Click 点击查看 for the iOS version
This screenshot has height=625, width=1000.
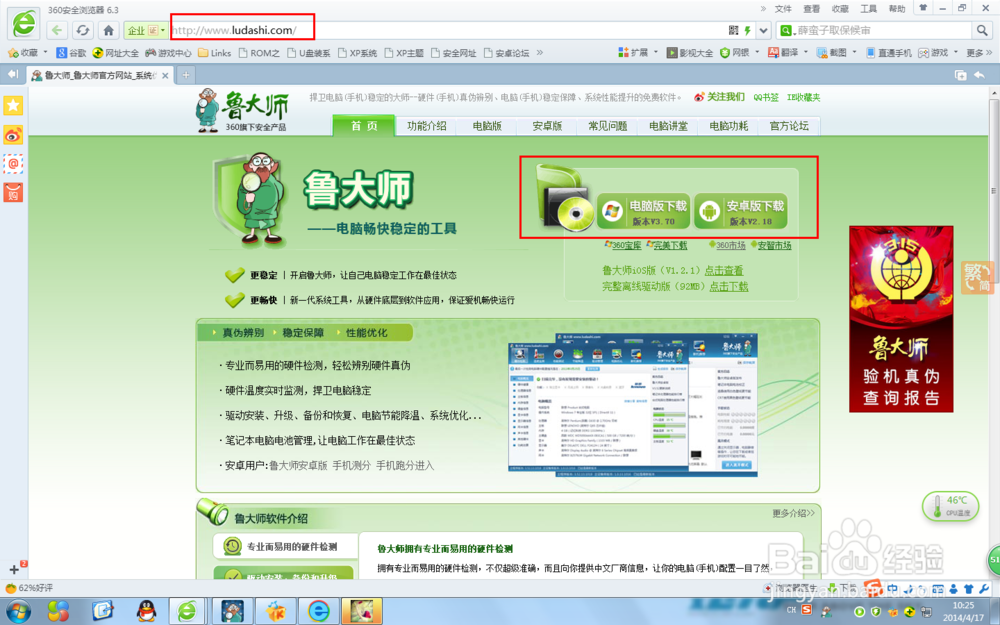(724, 270)
